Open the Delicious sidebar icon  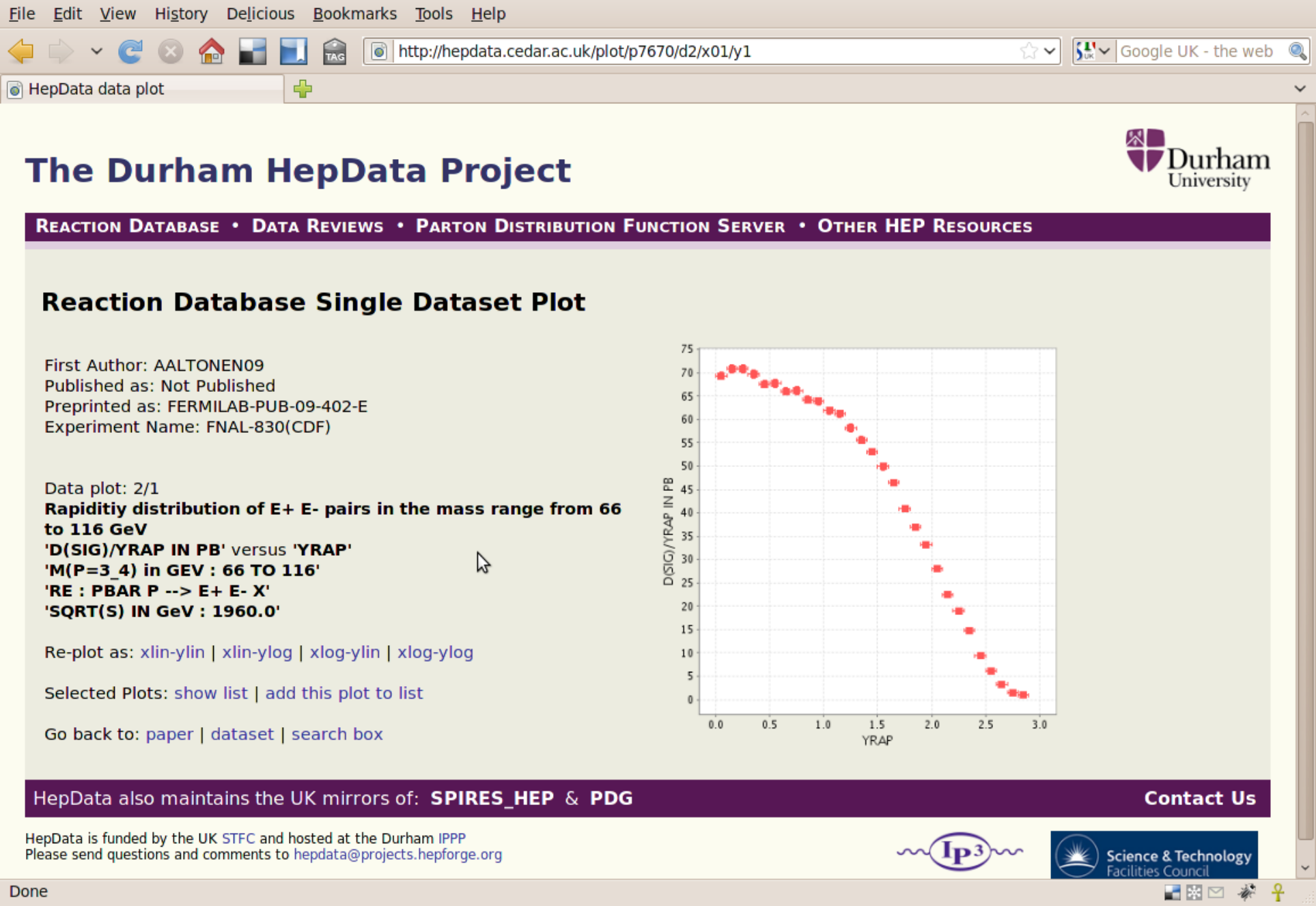(293, 51)
